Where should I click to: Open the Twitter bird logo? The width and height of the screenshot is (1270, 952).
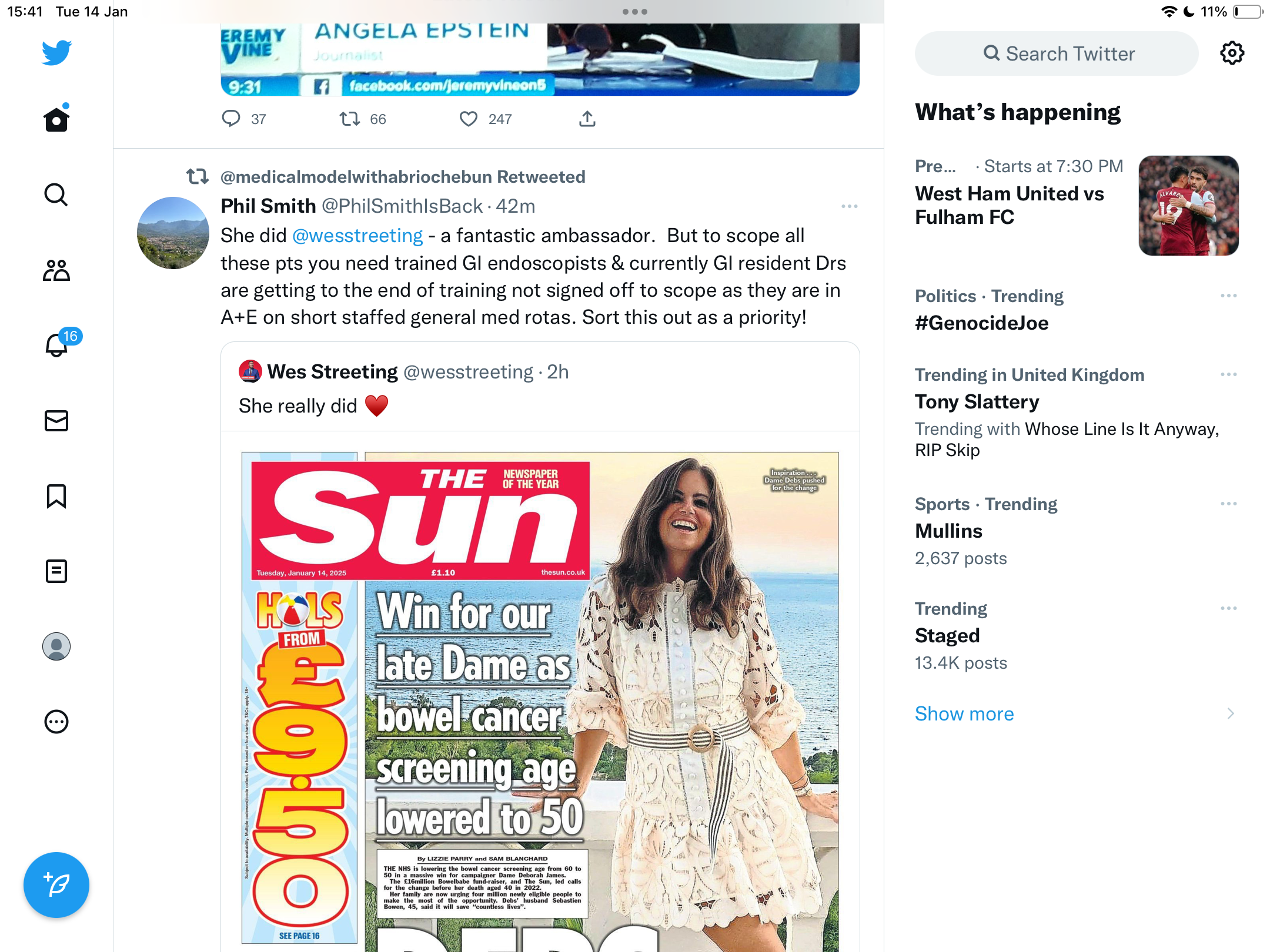click(56, 52)
